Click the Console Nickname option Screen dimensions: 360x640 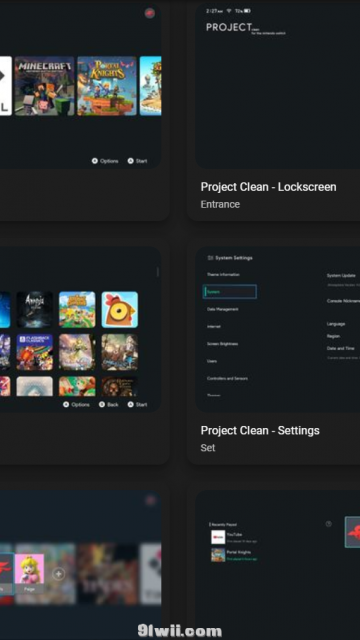pos(343,301)
